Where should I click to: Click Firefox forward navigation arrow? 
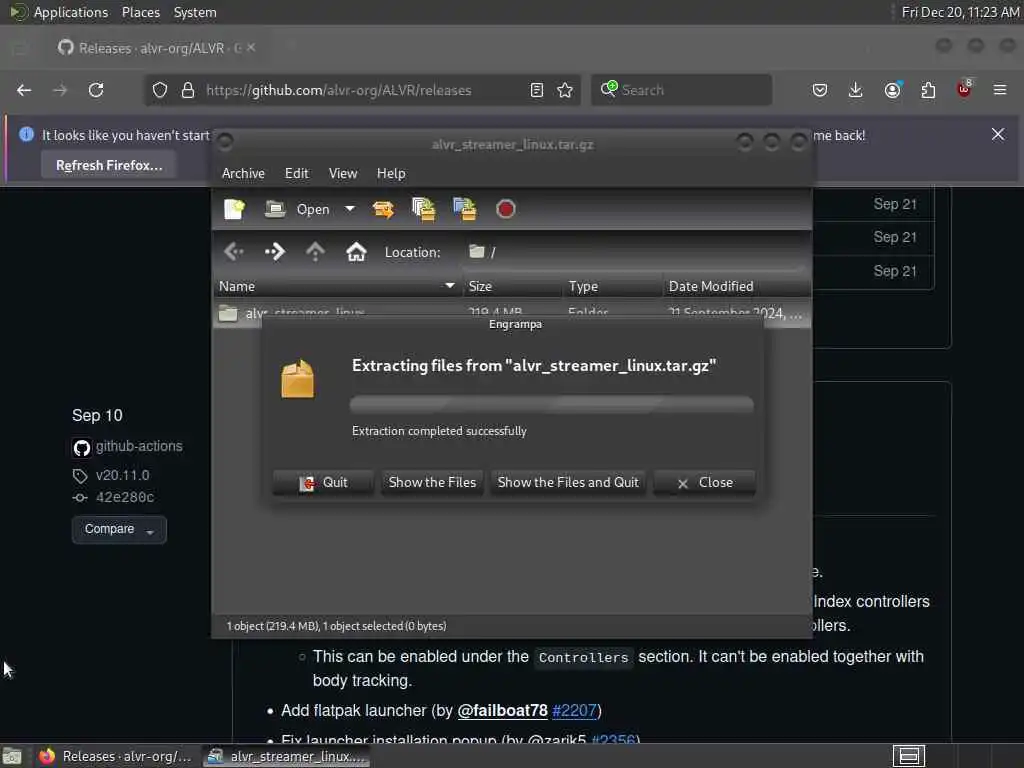tap(60, 90)
